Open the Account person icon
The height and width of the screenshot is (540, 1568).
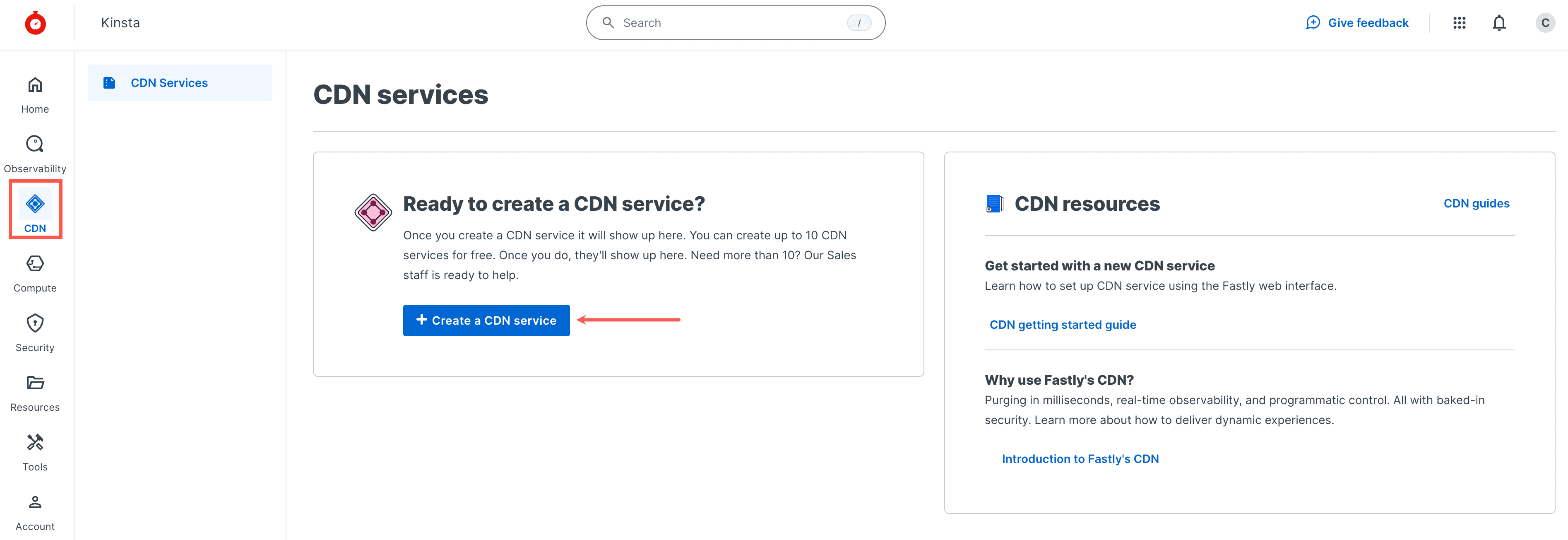[x=35, y=502]
